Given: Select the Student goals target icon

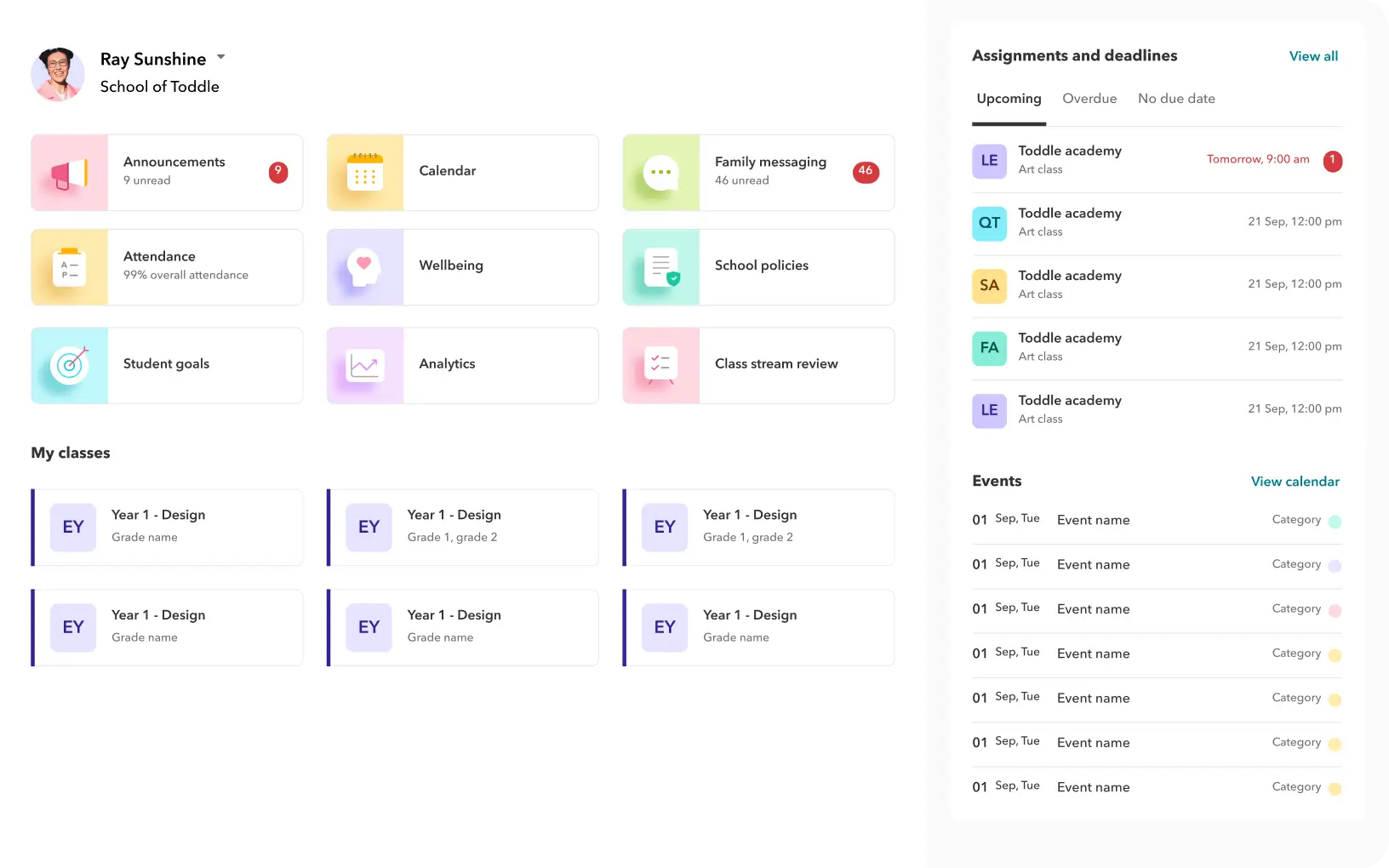Looking at the screenshot, I should pyautogui.click(x=69, y=365).
